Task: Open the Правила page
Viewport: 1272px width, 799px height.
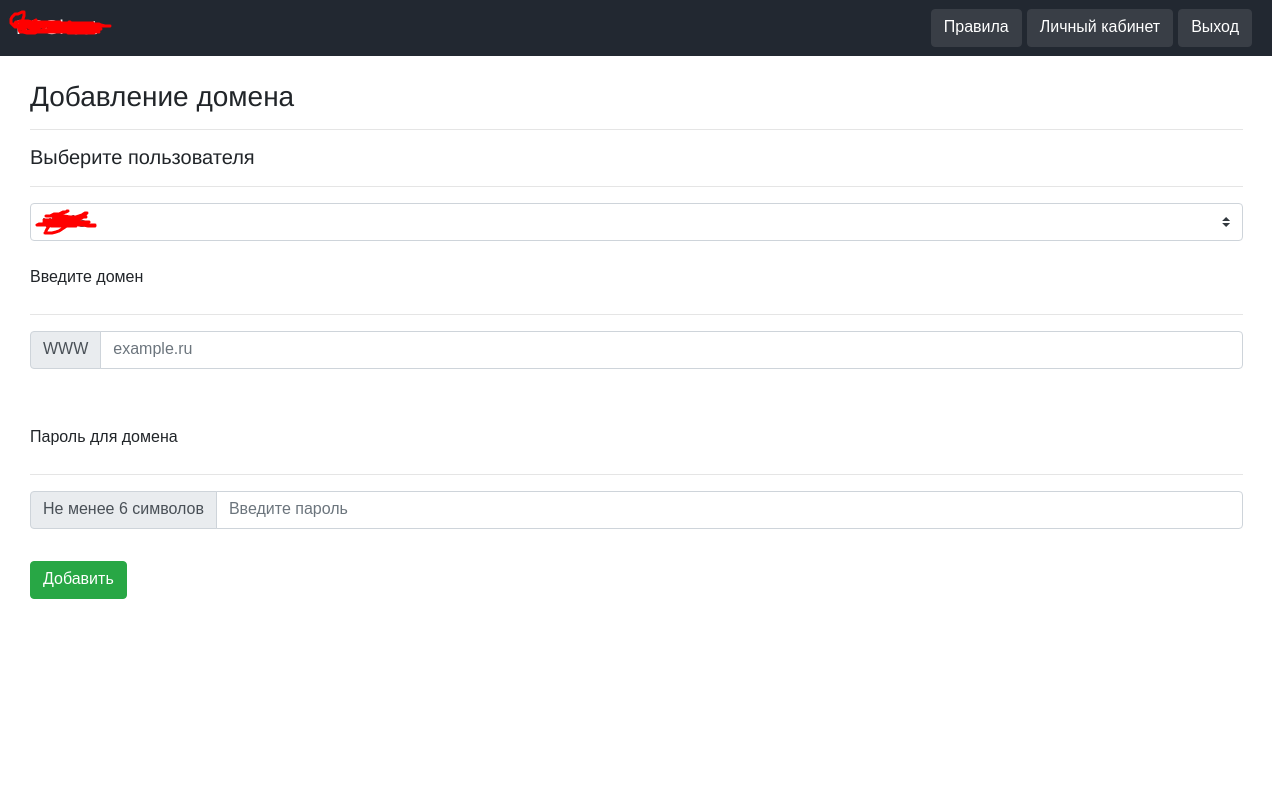Action: 975,28
